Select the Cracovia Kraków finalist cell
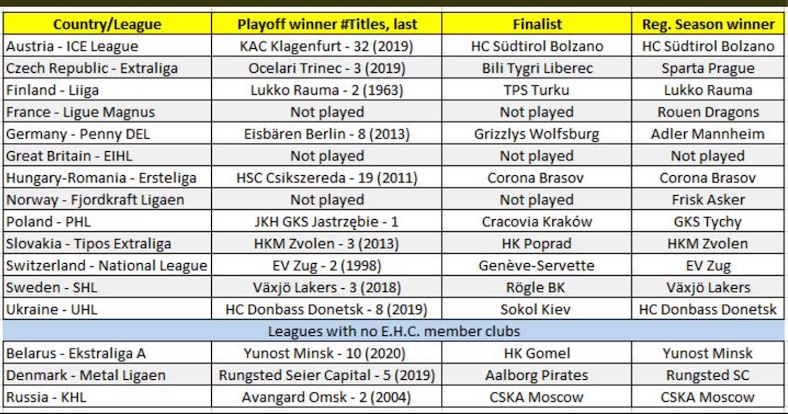This screenshot has height=414, width=788. [537, 222]
